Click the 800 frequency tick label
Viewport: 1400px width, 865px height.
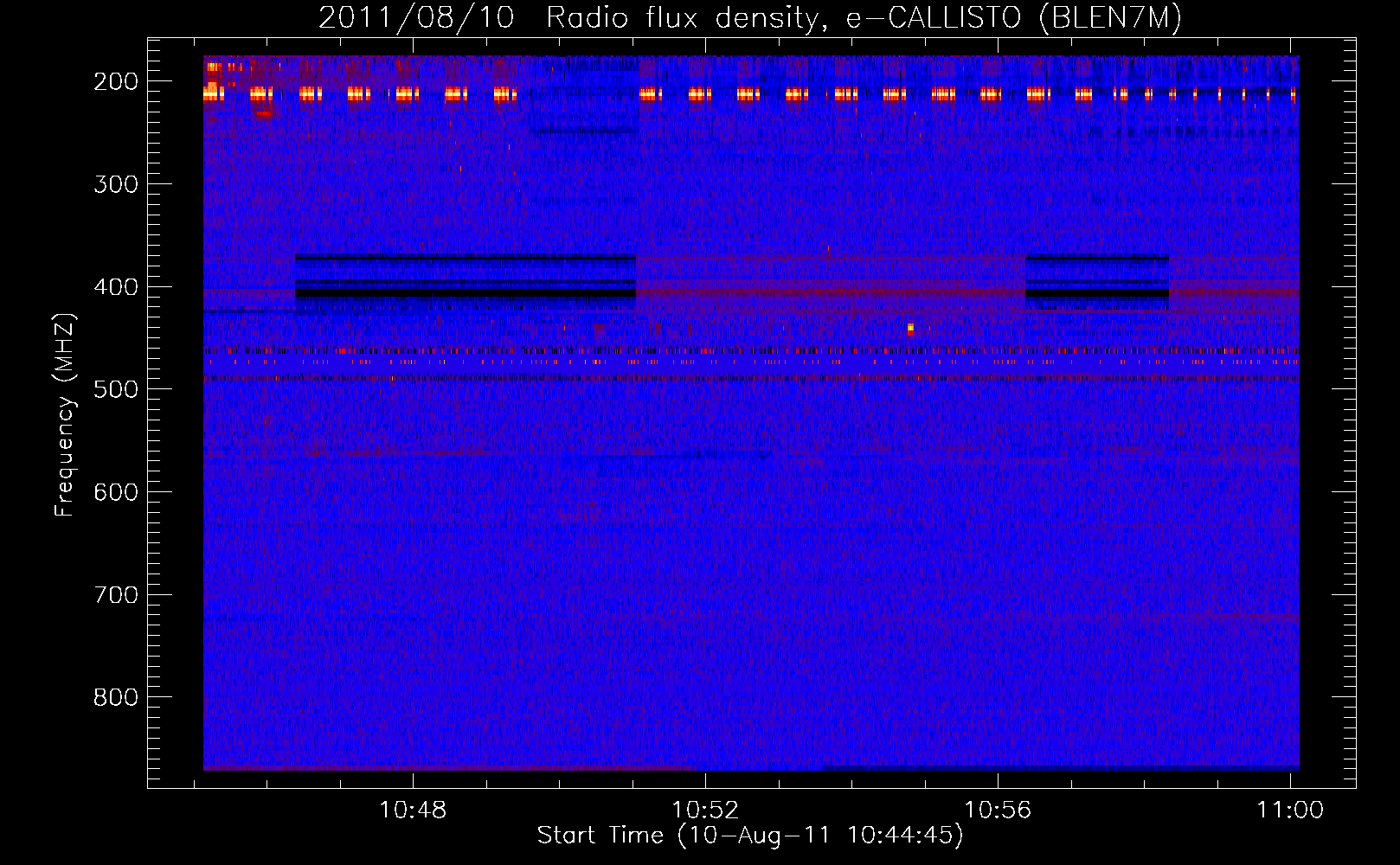click(x=116, y=697)
